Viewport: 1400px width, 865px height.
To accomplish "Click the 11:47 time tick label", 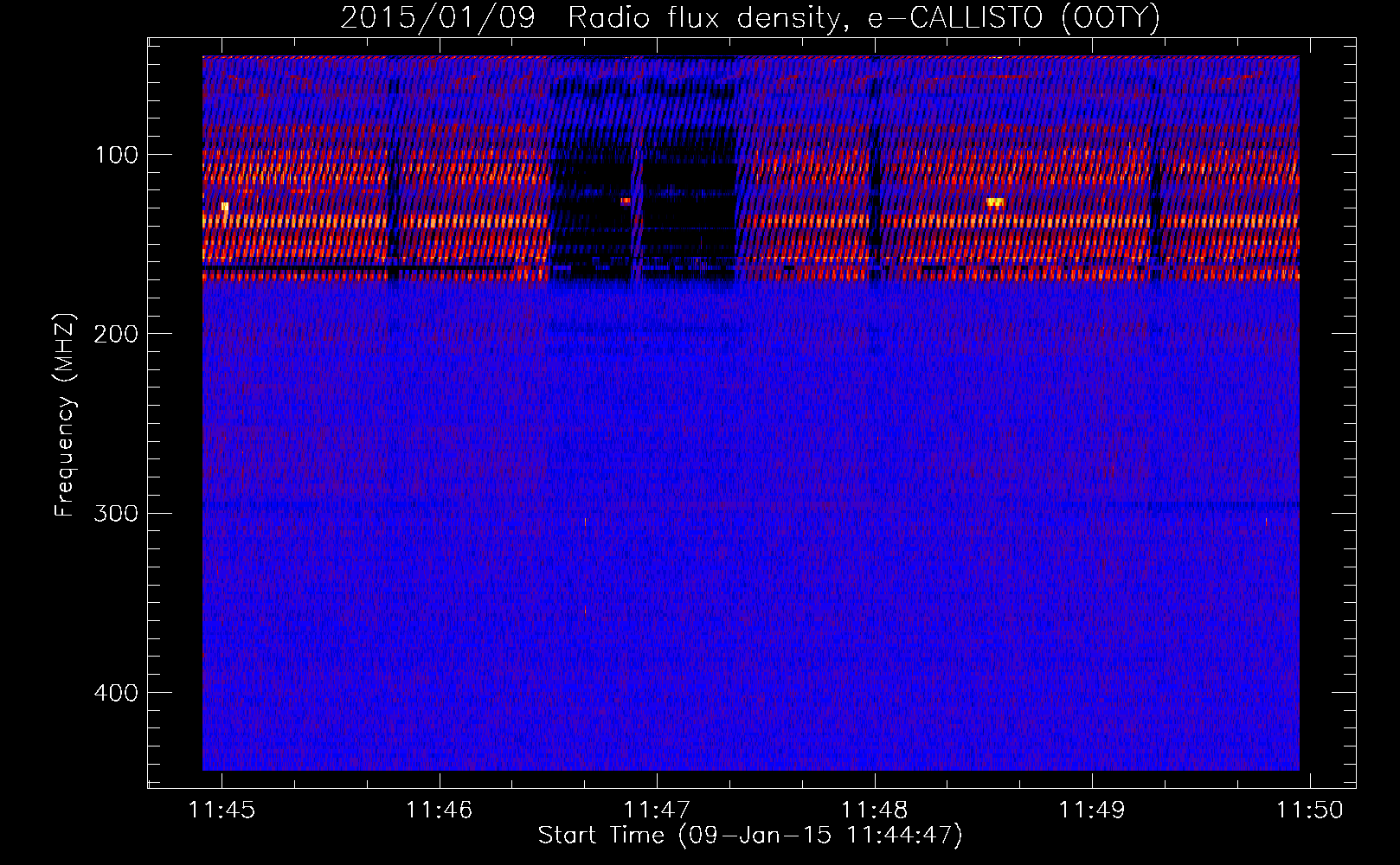I will (x=657, y=810).
